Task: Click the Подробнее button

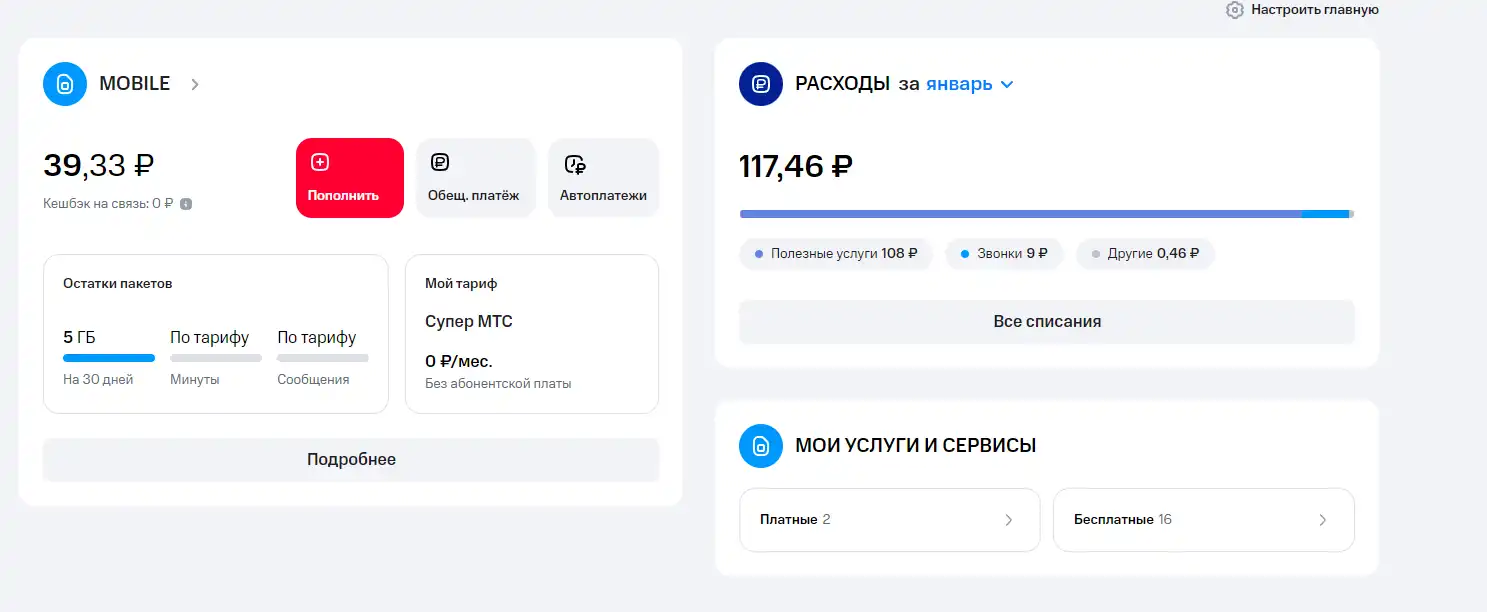Action: [x=351, y=460]
